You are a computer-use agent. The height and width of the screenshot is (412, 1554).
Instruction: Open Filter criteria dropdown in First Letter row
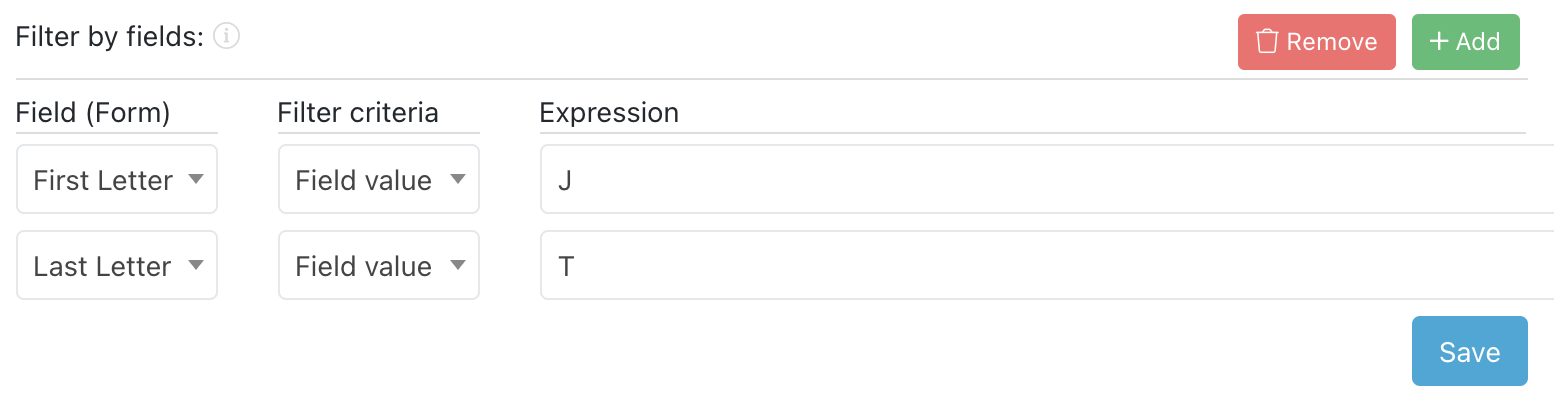(x=379, y=180)
